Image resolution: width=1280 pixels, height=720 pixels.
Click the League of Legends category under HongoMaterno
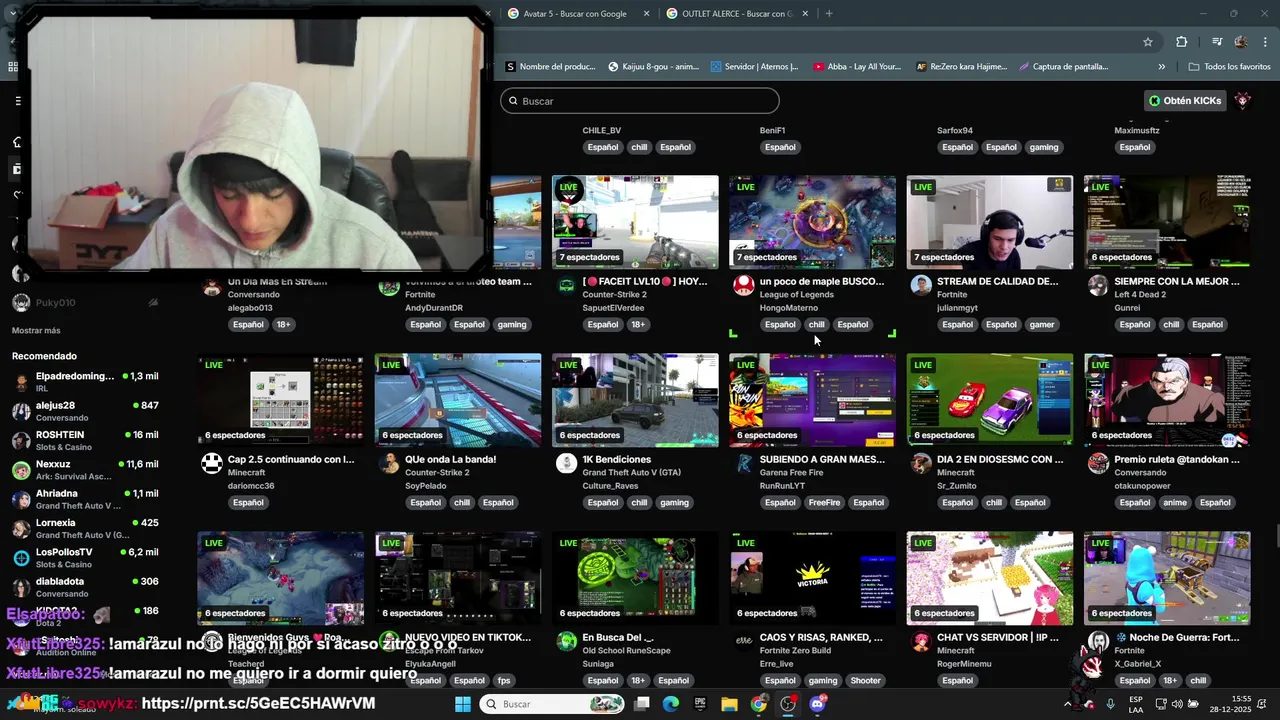pos(796,295)
